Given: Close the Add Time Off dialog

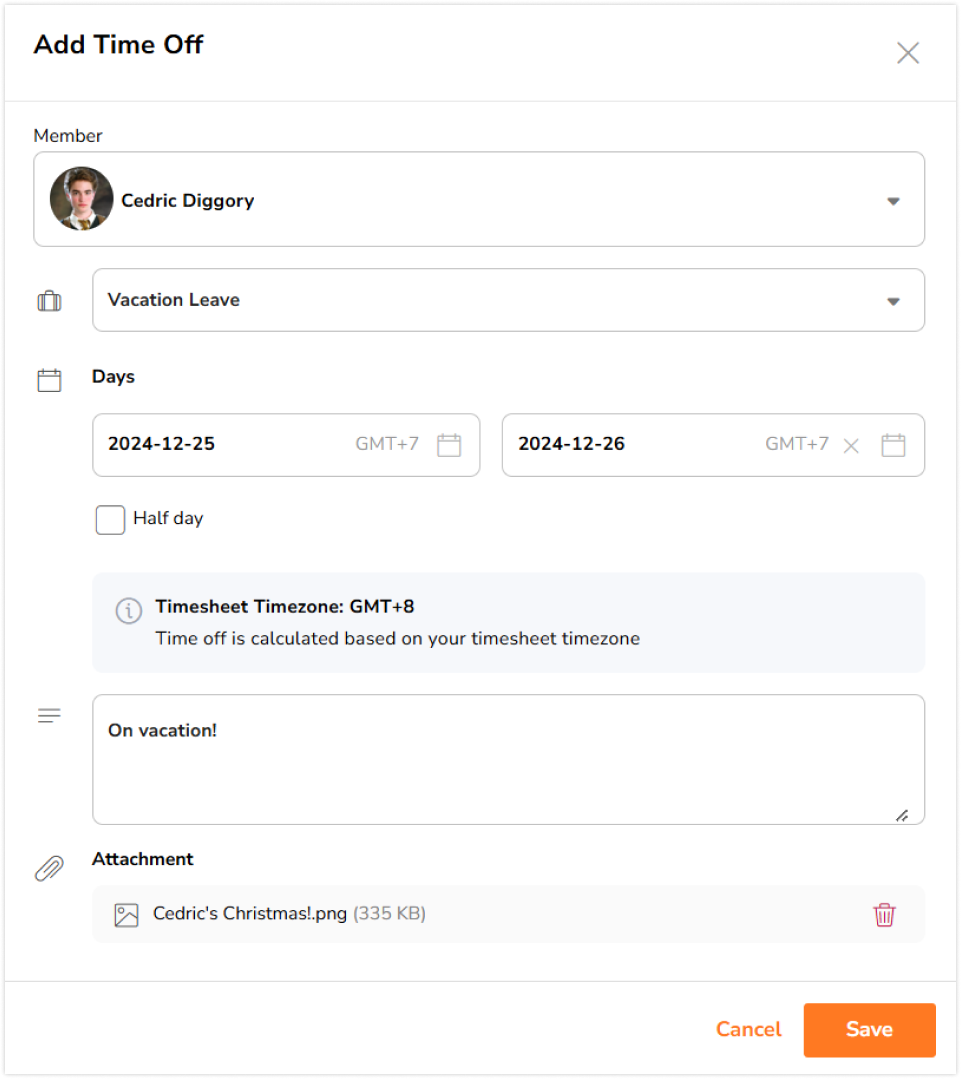Looking at the screenshot, I should [x=907, y=53].
